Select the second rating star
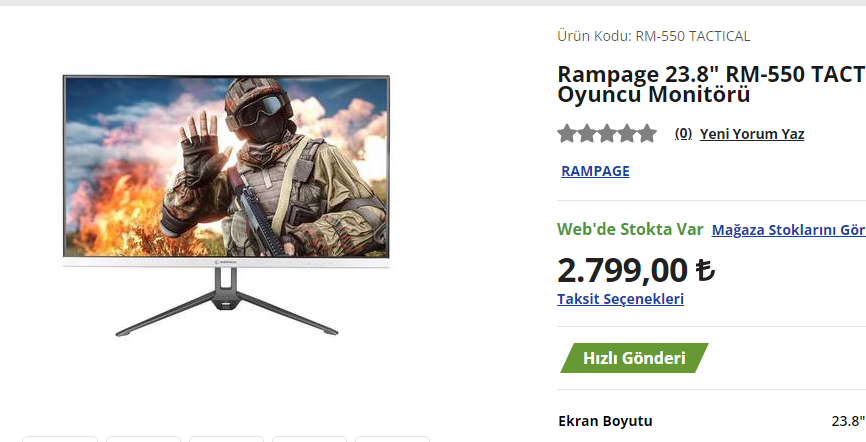866x442 pixels. pos(587,134)
